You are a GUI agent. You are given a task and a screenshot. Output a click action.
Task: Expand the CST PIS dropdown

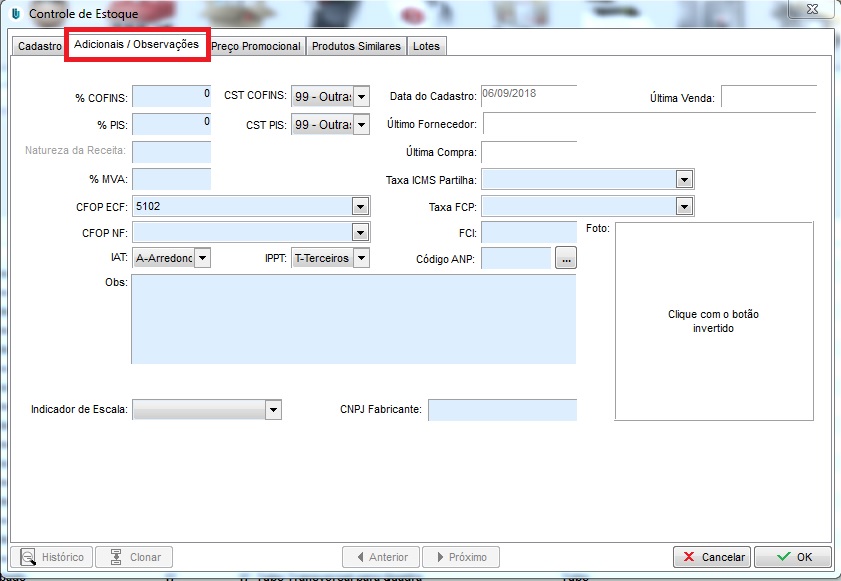point(361,125)
